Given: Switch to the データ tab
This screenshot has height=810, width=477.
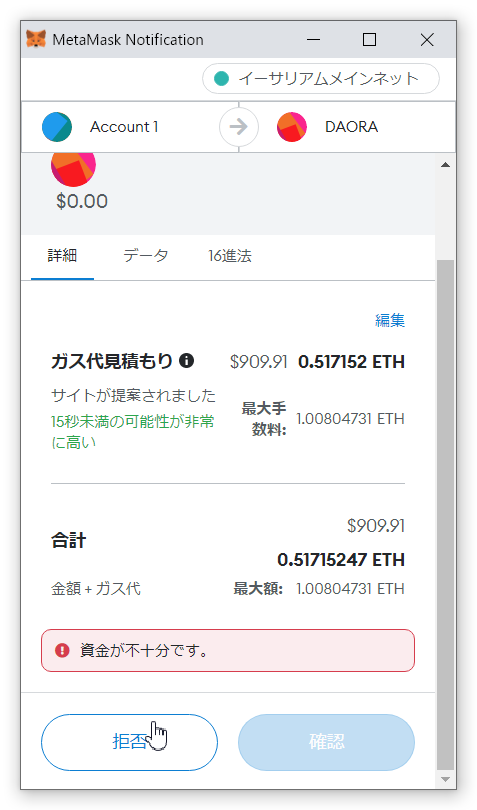Looking at the screenshot, I should click(146, 256).
